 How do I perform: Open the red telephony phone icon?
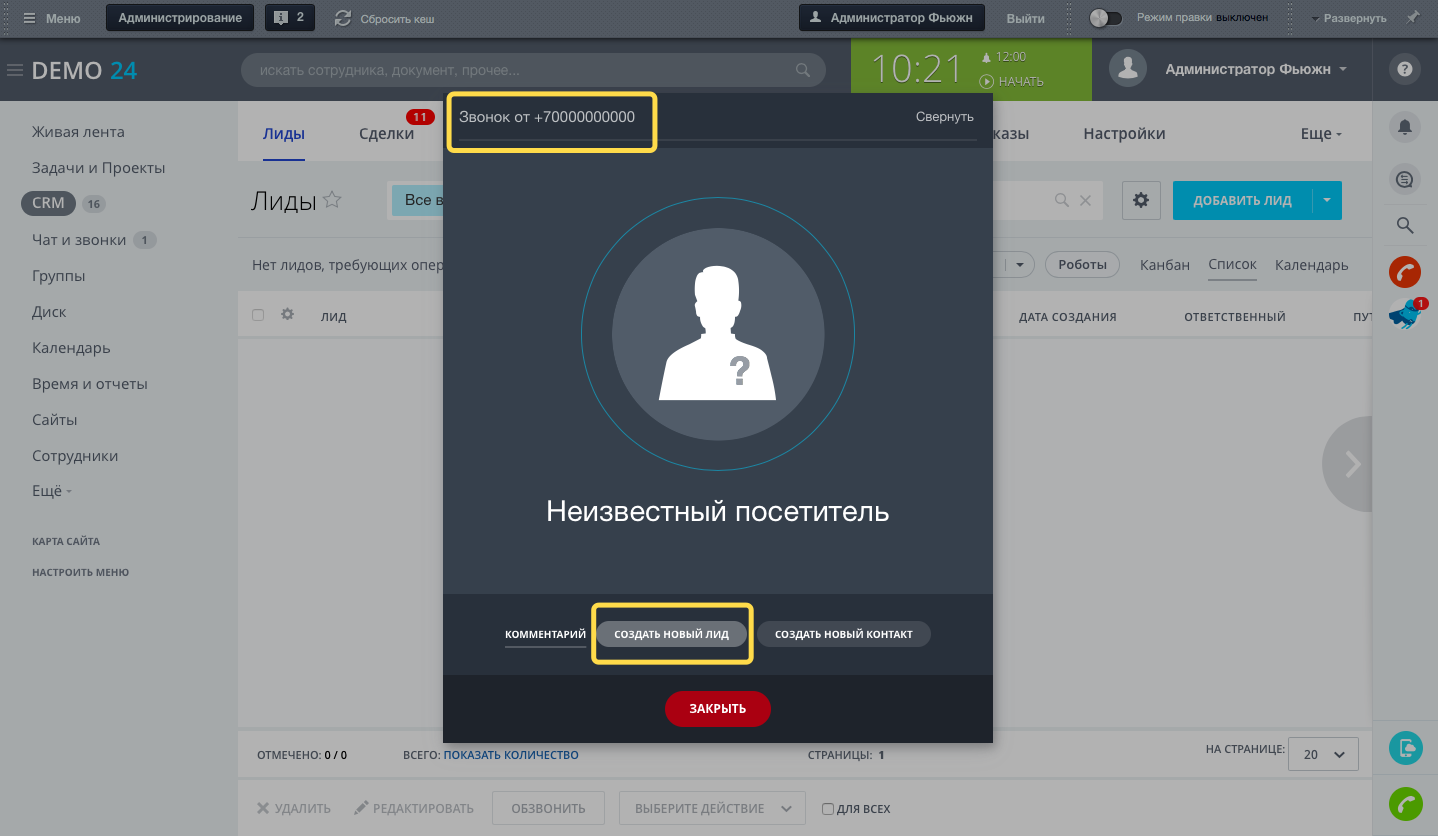1404,271
